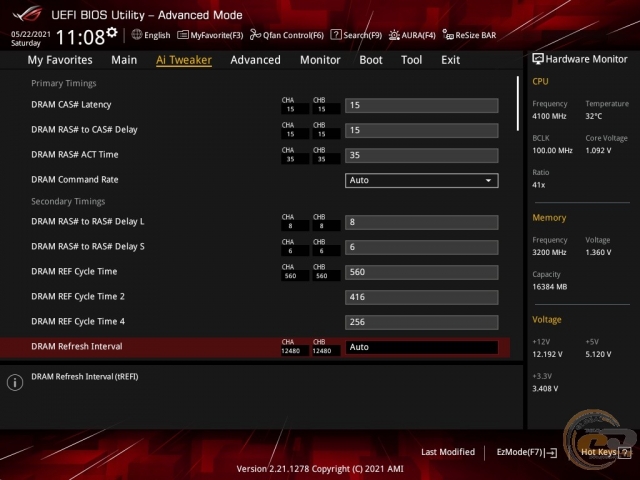Viewport: 640px width, 480px height.
Task: Expand DRAM Command Rate dropdown
Action: coord(422,180)
